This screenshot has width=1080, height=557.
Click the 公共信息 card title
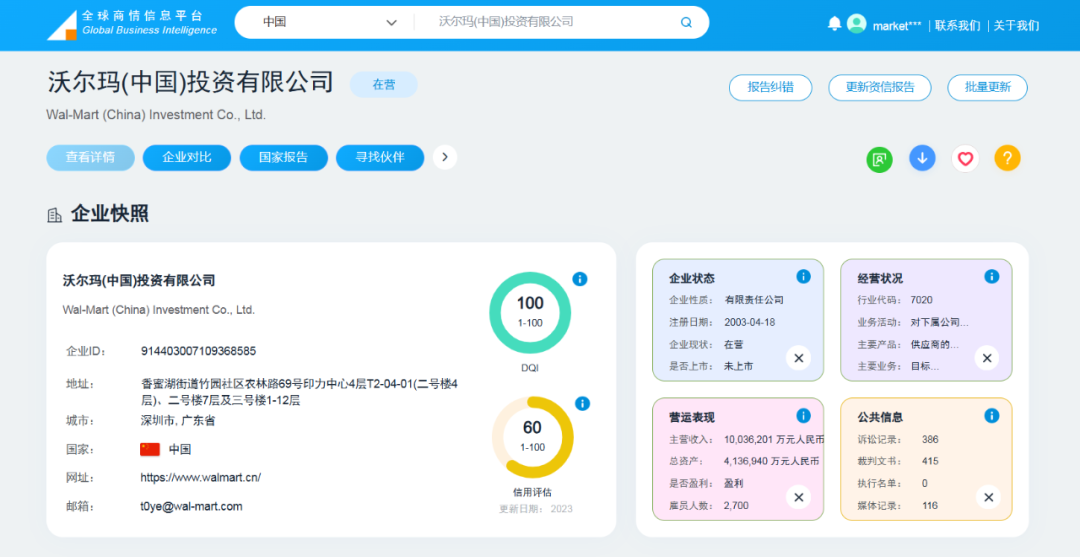pos(880,417)
